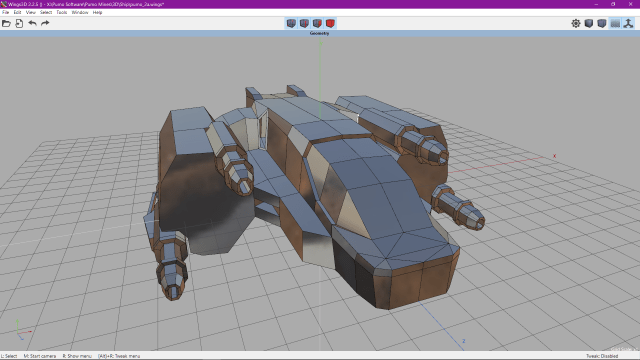Select face selection mode cube
Viewport: 640px width, 360px height.
pos(317,23)
